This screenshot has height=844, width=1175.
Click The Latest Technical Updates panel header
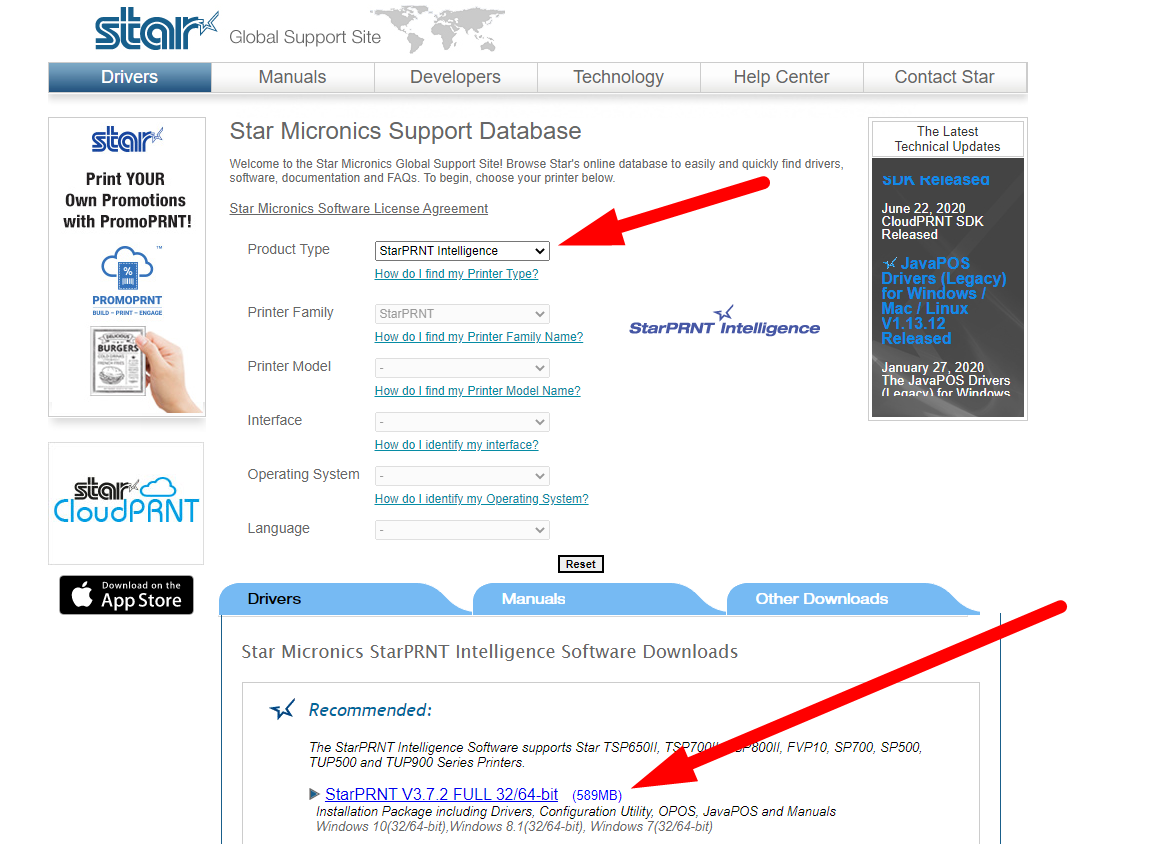tap(947, 139)
